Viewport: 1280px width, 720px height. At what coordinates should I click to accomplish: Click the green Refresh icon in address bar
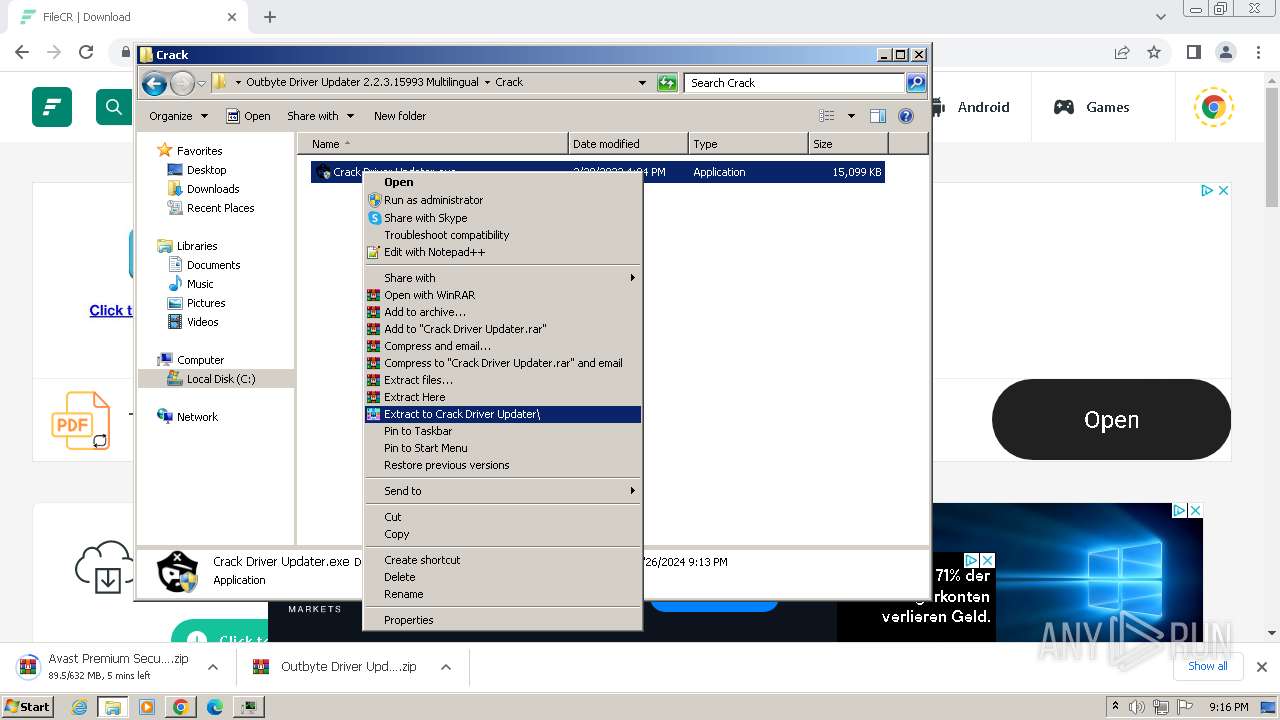(667, 83)
